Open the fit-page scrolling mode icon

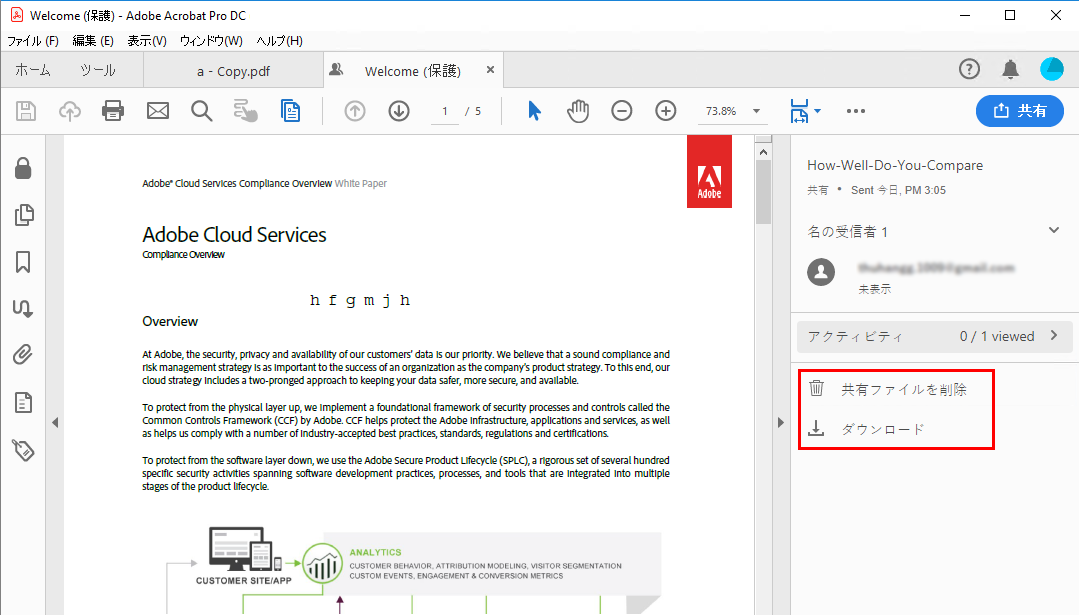click(x=799, y=111)
